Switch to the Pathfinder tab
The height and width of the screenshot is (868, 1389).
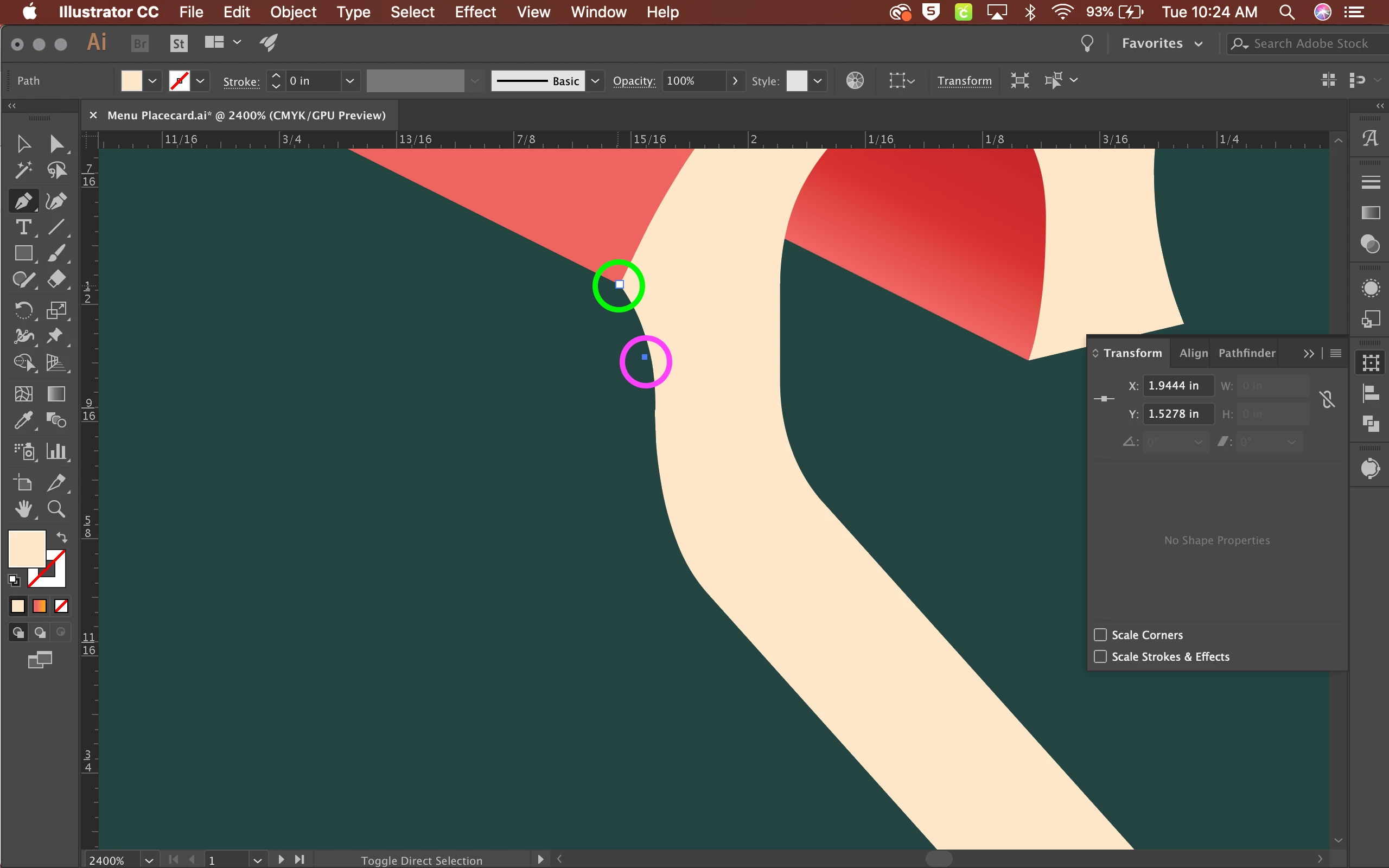click(1247, 353)
